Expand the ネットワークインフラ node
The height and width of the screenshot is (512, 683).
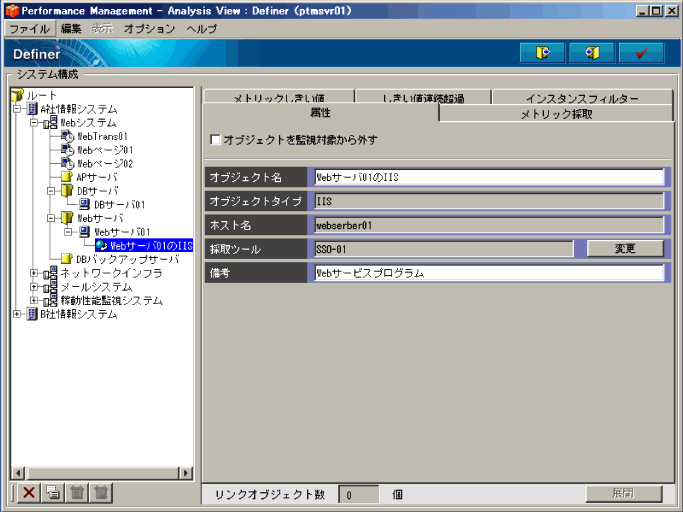coord(34,273)
